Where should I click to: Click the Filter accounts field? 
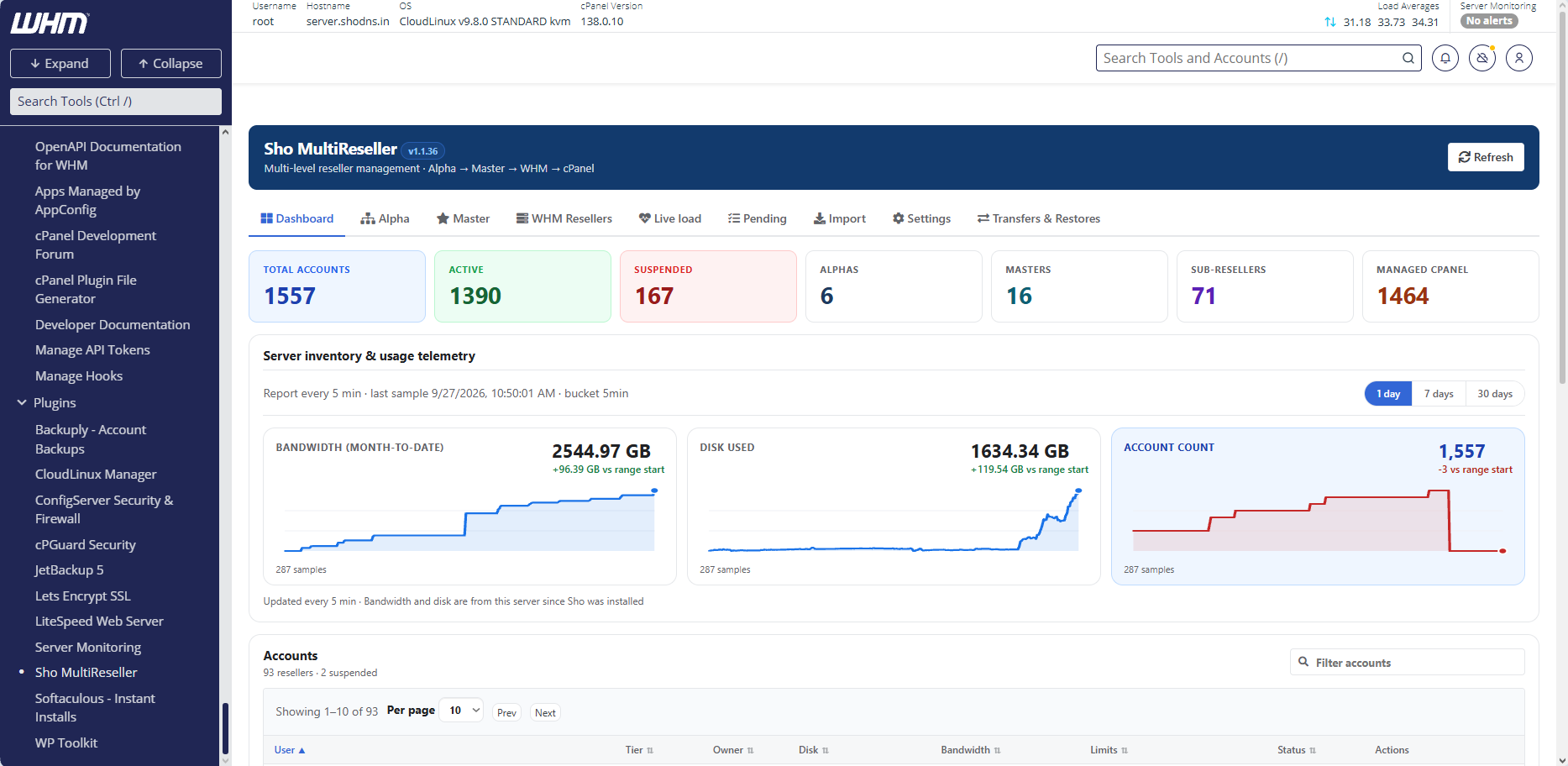click(1407, 662)
